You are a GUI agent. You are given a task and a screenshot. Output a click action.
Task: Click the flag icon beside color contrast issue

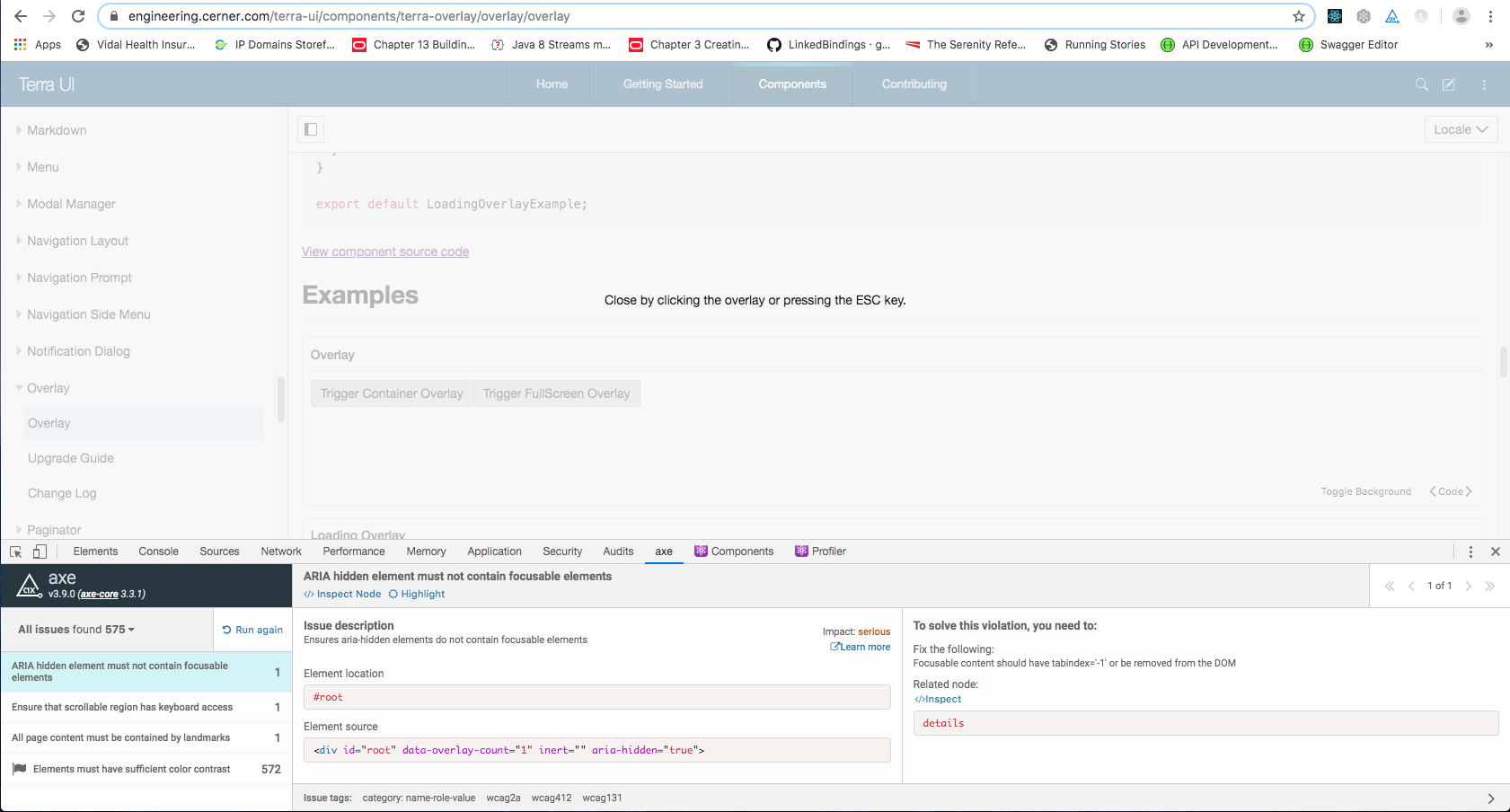click(x=20, y=768)
